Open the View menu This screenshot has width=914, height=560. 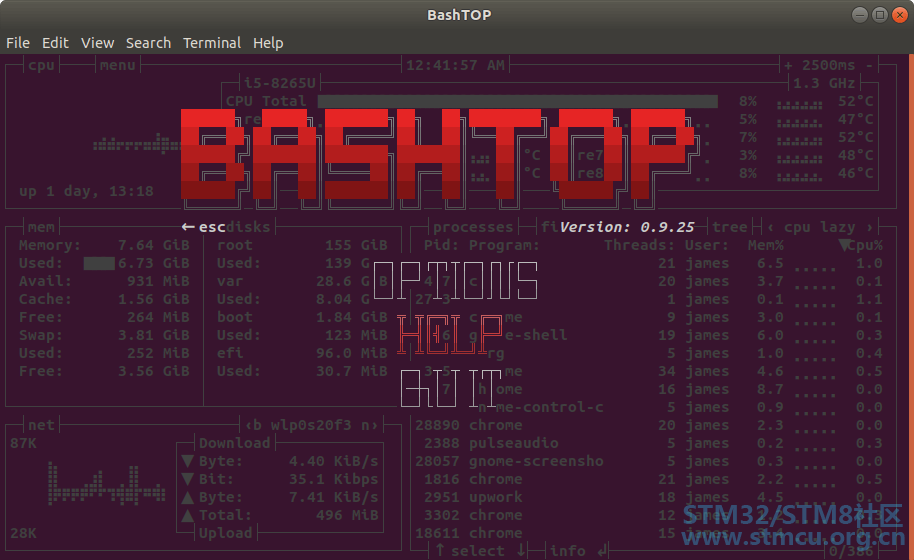click(x=97, y=43)
